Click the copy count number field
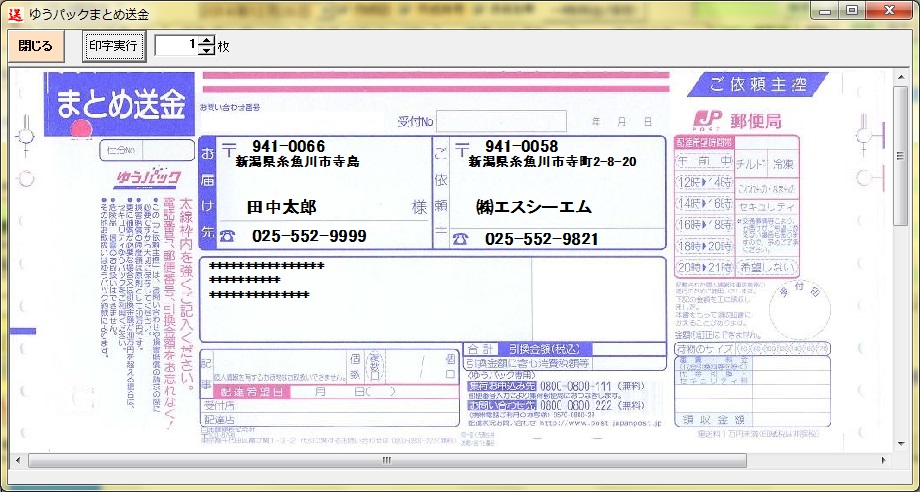This screenshot has width=920, height=492. click(177, 46)
